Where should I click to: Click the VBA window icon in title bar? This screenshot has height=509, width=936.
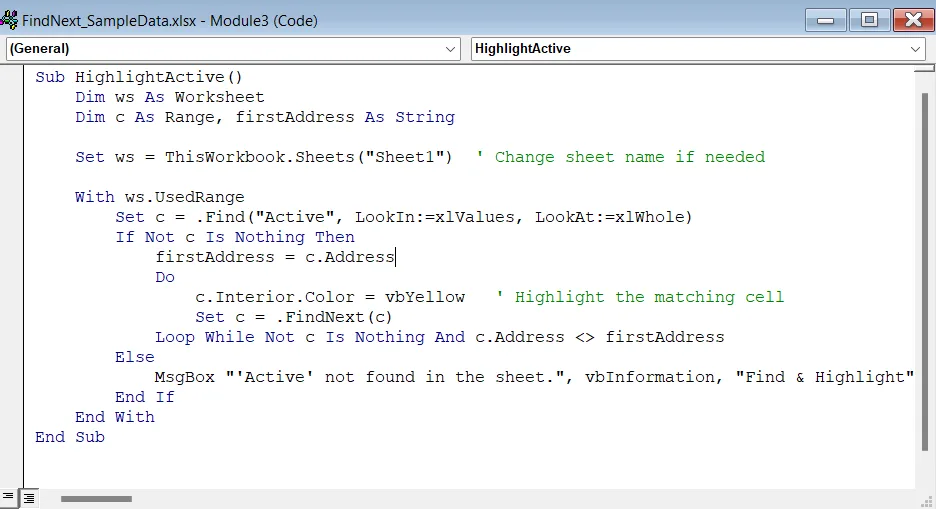8,20
